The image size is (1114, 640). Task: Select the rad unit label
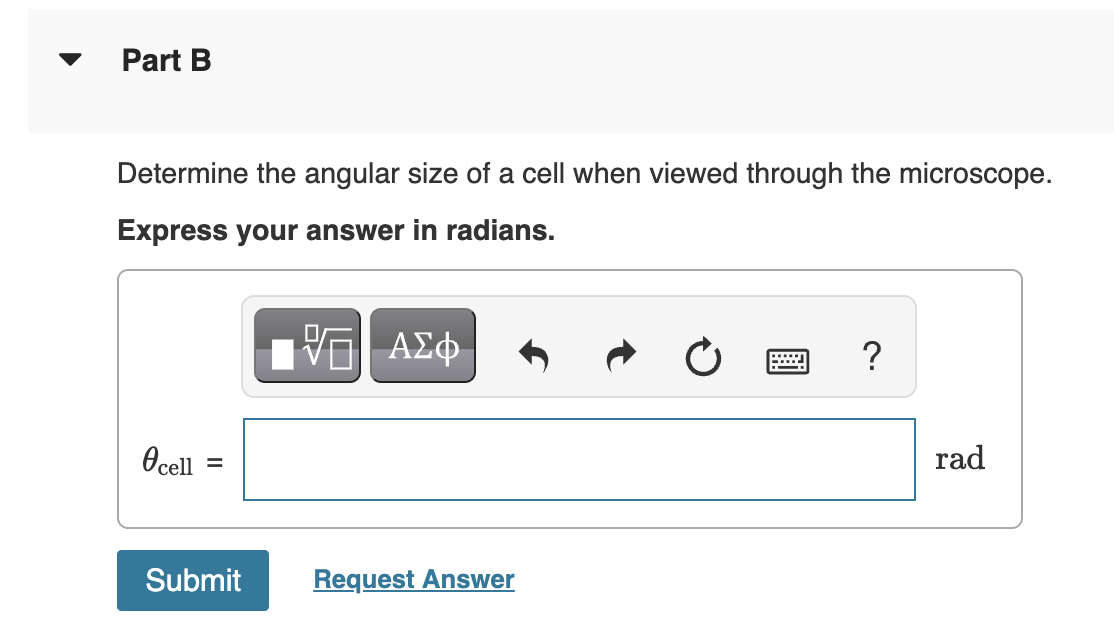[959, 458]
